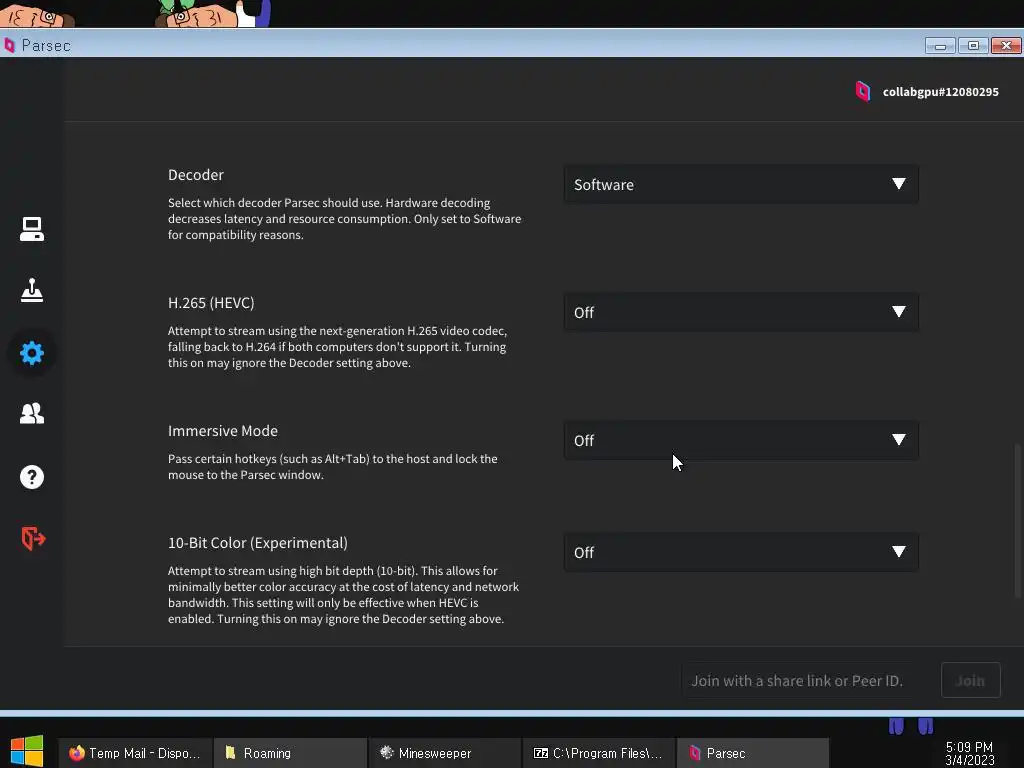Select the Settings gear icon in the sidebar
The image size is (1024, 768).
pos(31,353)
